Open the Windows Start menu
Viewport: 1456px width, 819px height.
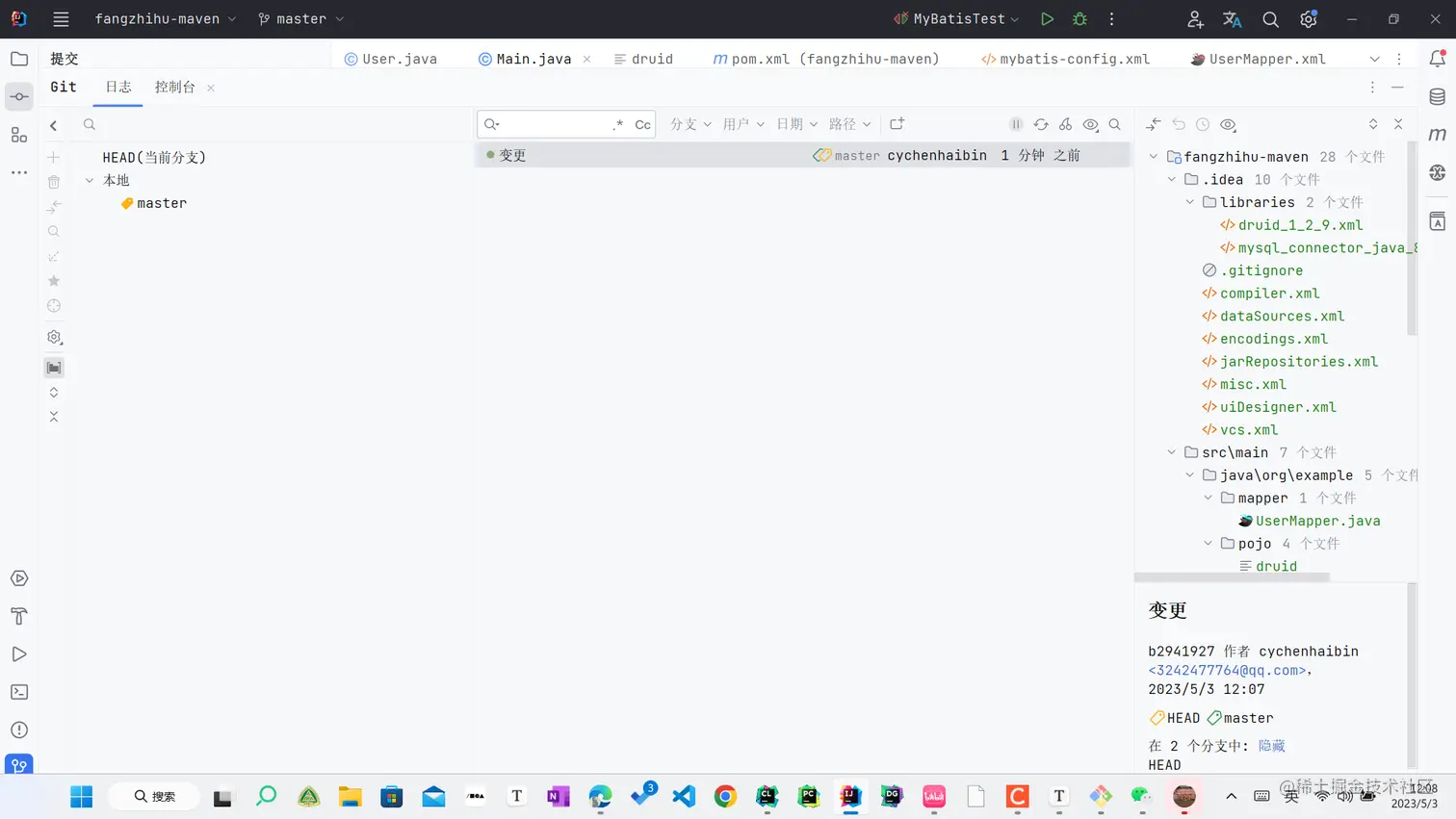(82, 796)
